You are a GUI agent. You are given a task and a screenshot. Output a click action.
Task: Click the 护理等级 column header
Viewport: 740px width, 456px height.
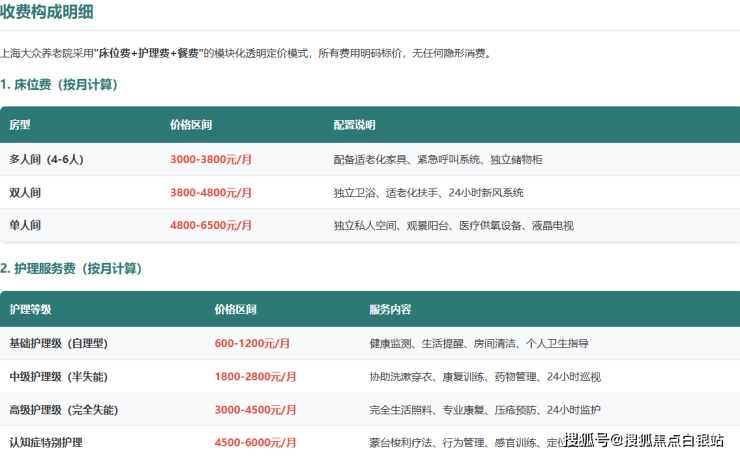tap(30, 309)
